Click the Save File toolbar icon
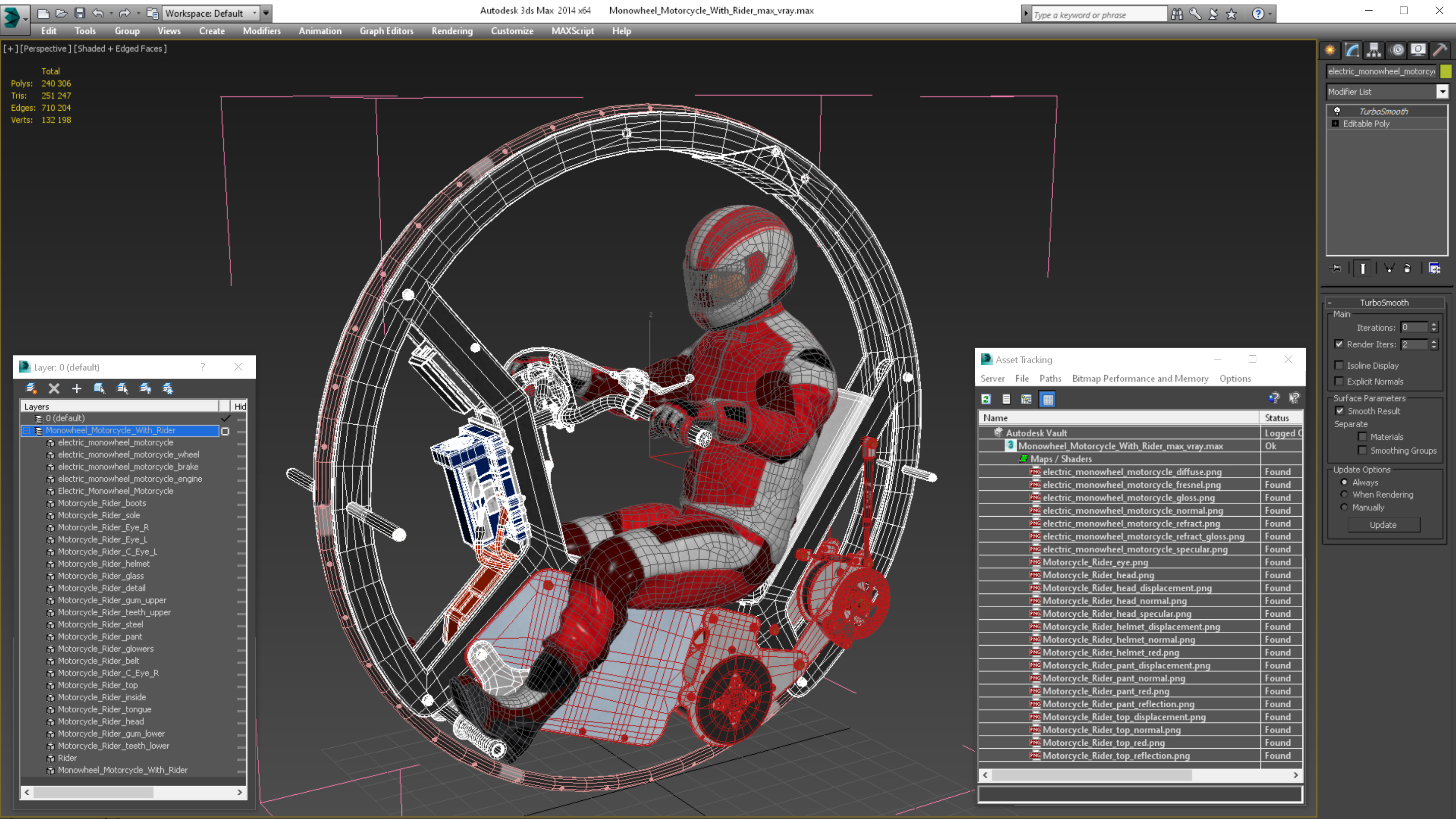 click(x=80, y=13)
